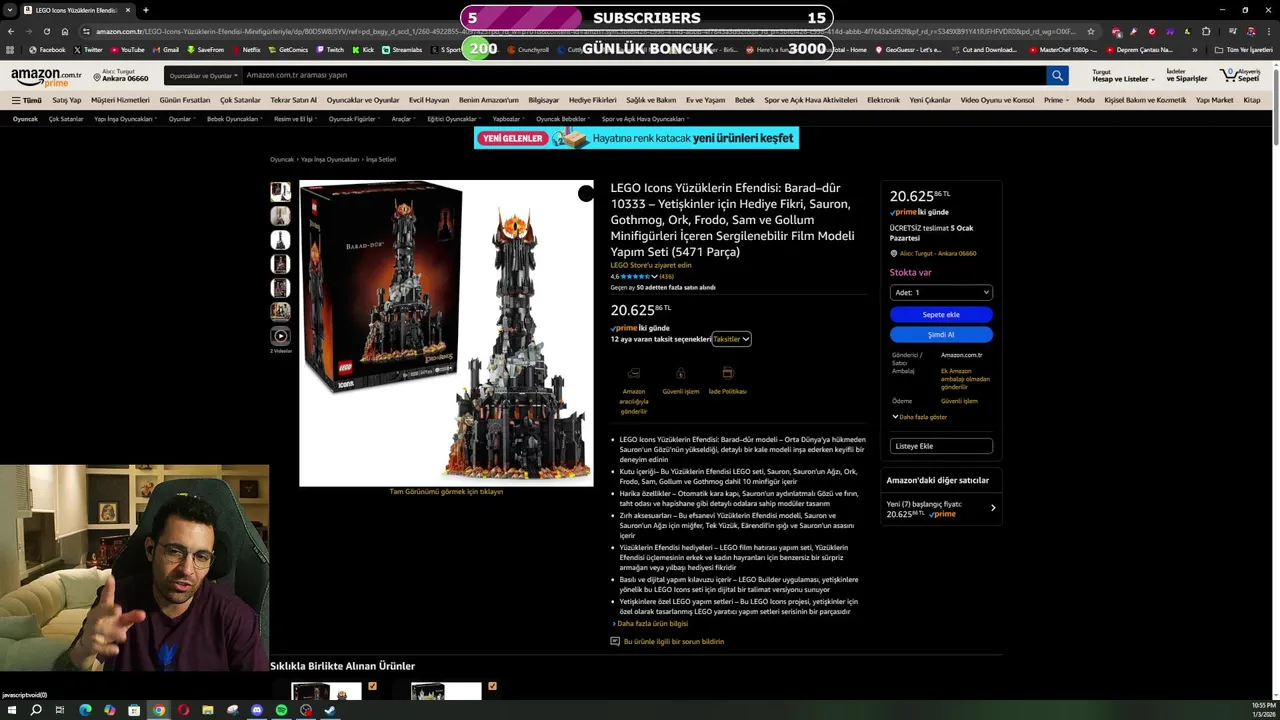Open the search category dropdown Oyuncaklar ve Oyunlar
The width and height of the screenshot is (1280, 720).
203,75
